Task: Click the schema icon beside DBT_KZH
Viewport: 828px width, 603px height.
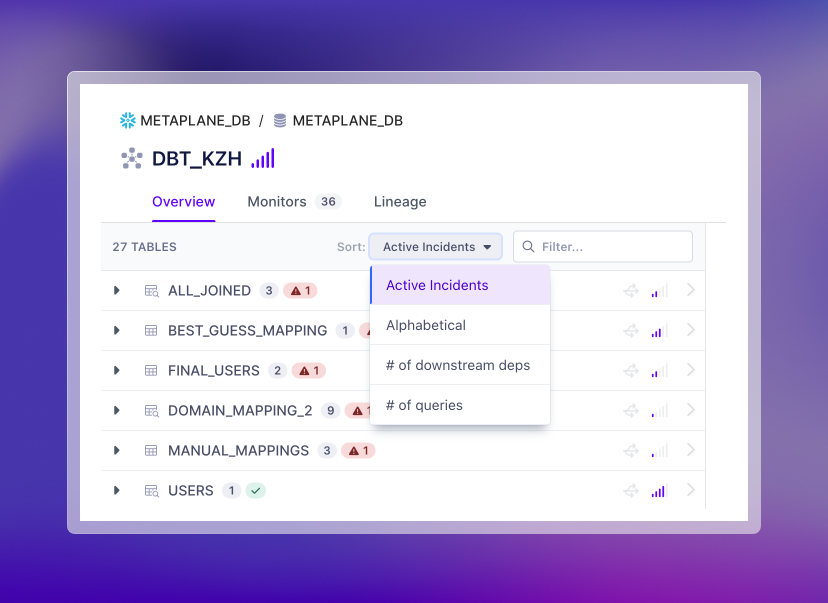Action: pos(132,158)
